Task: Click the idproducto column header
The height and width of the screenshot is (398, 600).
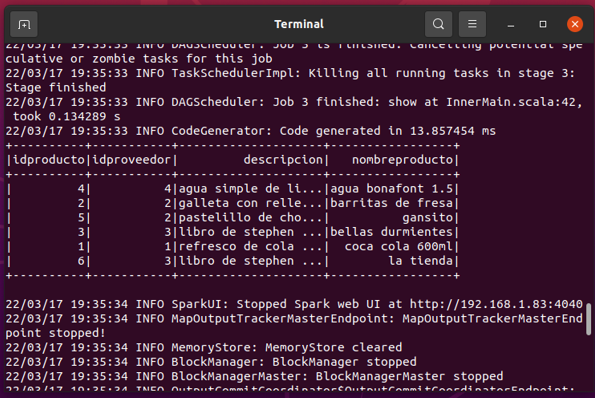Action: point(49,160)
